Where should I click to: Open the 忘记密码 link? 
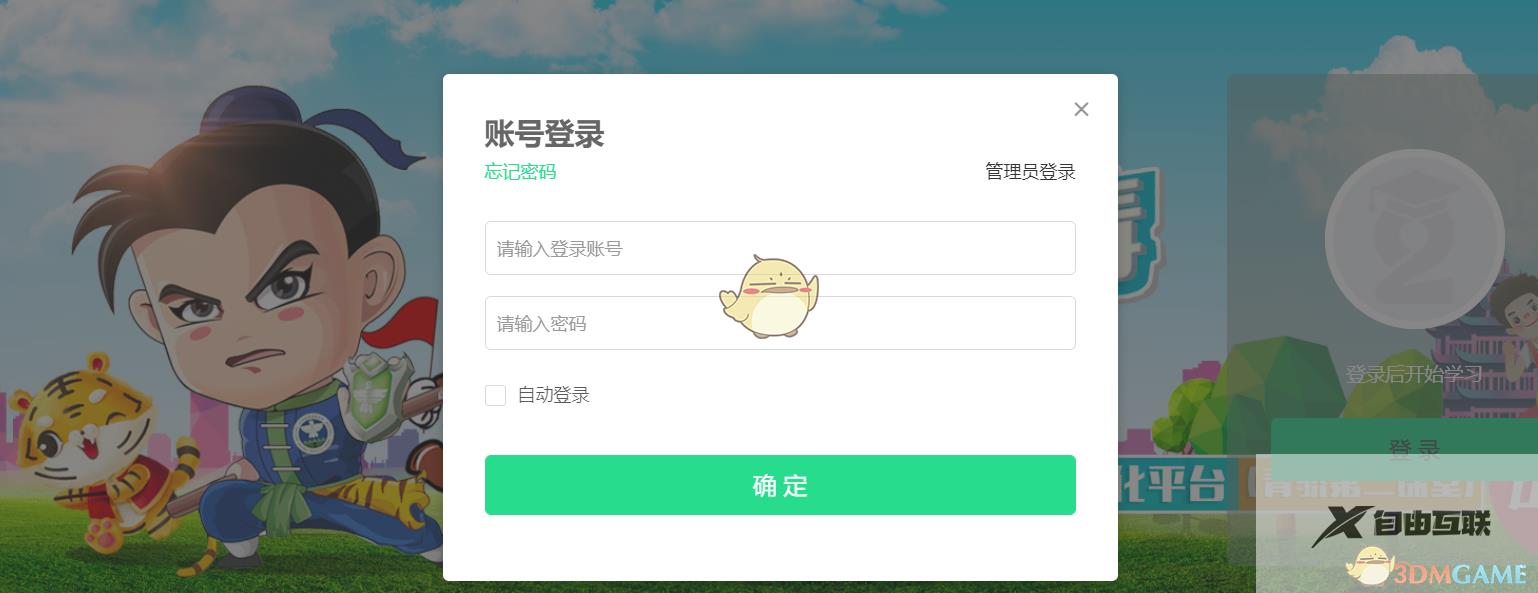520,172
